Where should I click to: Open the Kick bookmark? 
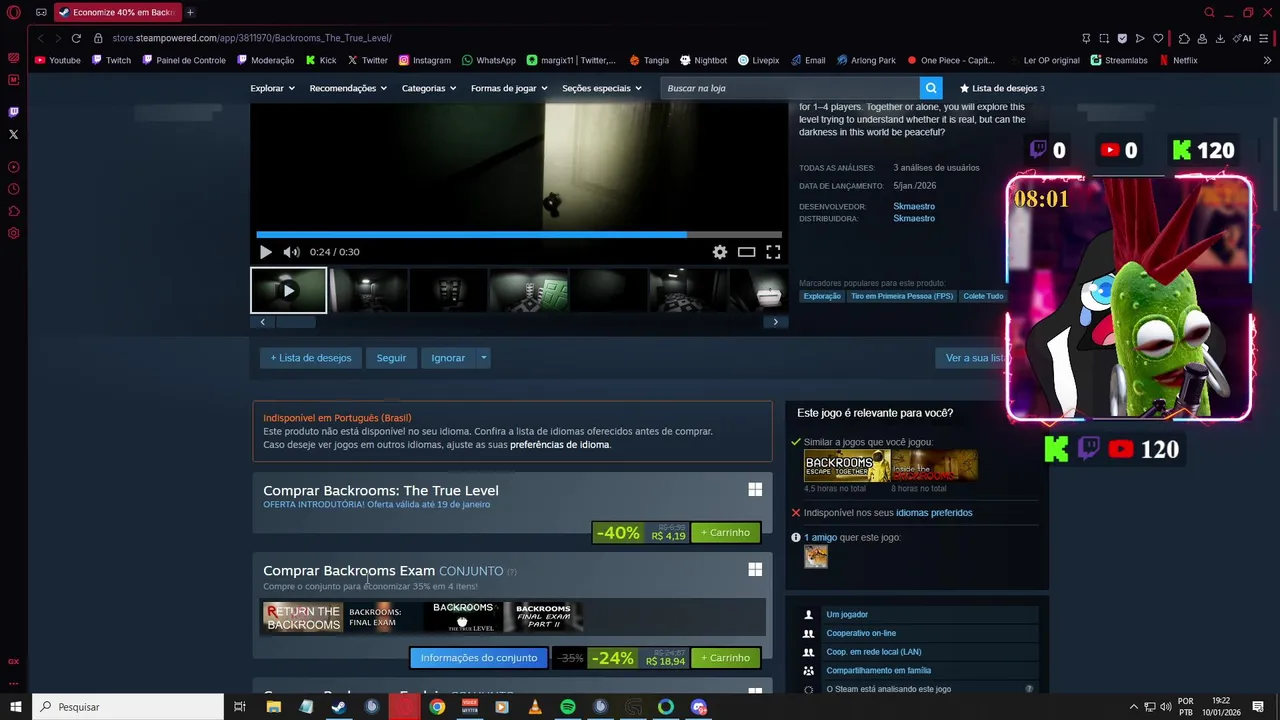321,60
